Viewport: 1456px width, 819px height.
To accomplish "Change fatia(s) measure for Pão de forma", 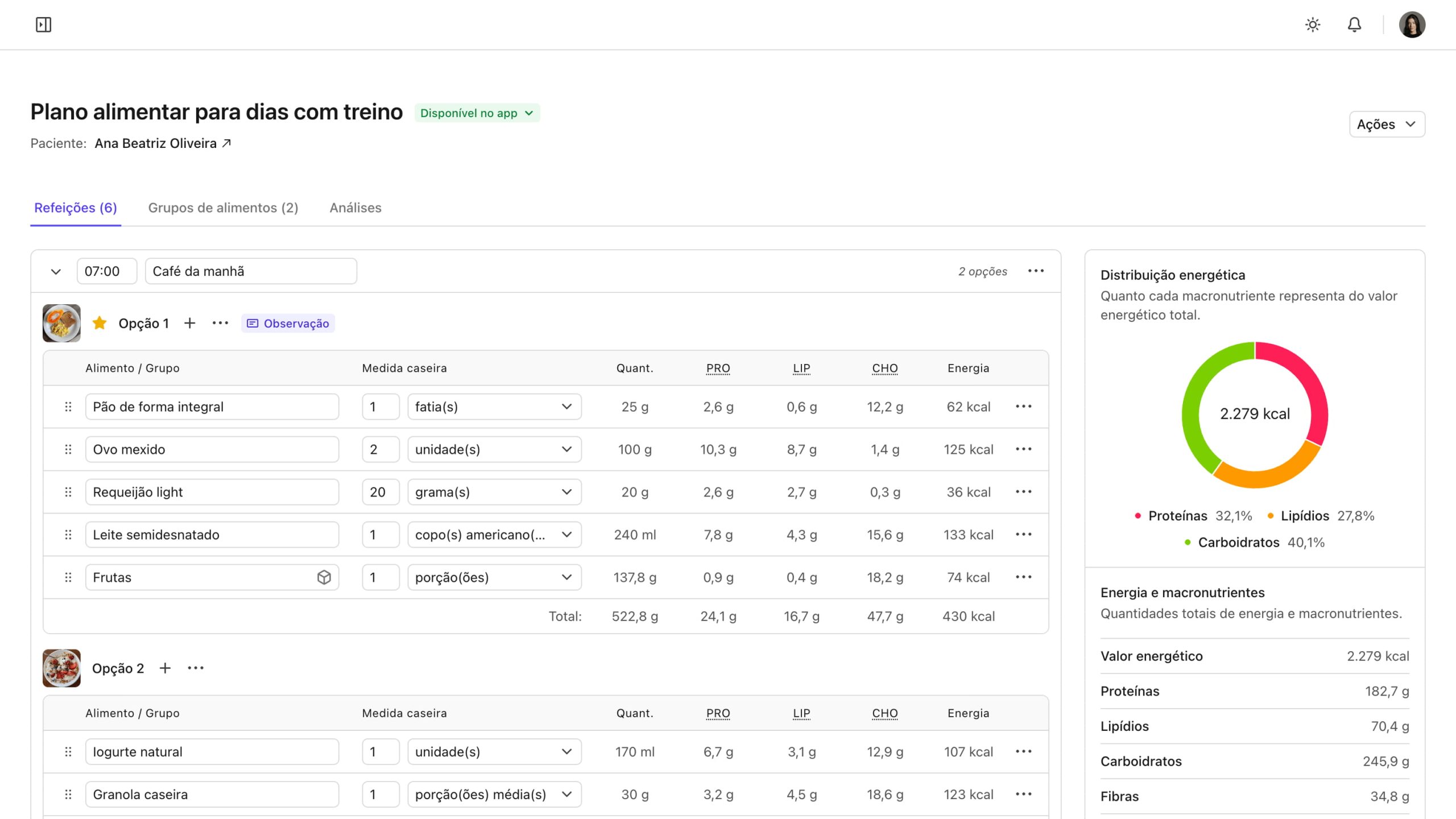I will [x=494, y=407].
